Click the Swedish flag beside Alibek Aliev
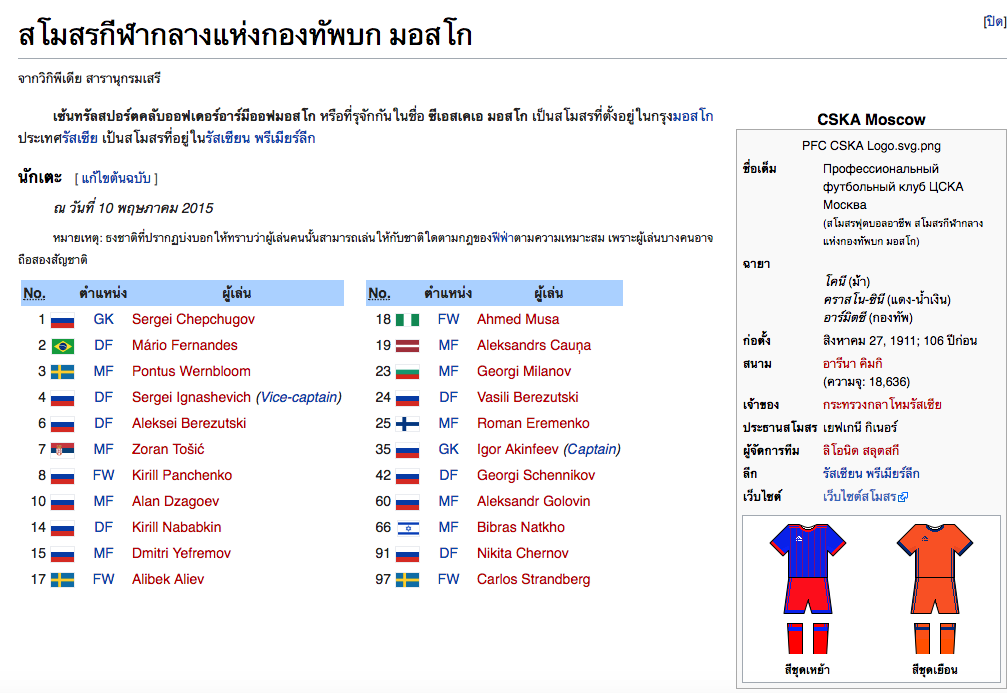Screen dimensions: 1007x693 [x=62, y=581]
